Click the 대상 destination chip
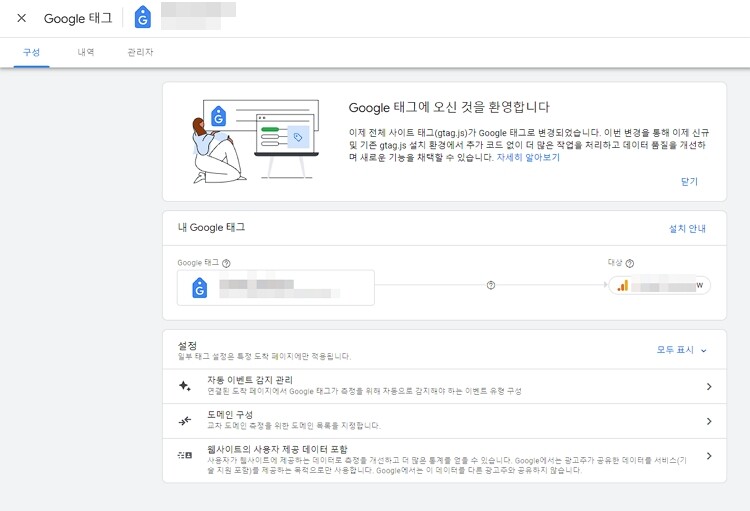The image size is (750, 511). point(660,286)
